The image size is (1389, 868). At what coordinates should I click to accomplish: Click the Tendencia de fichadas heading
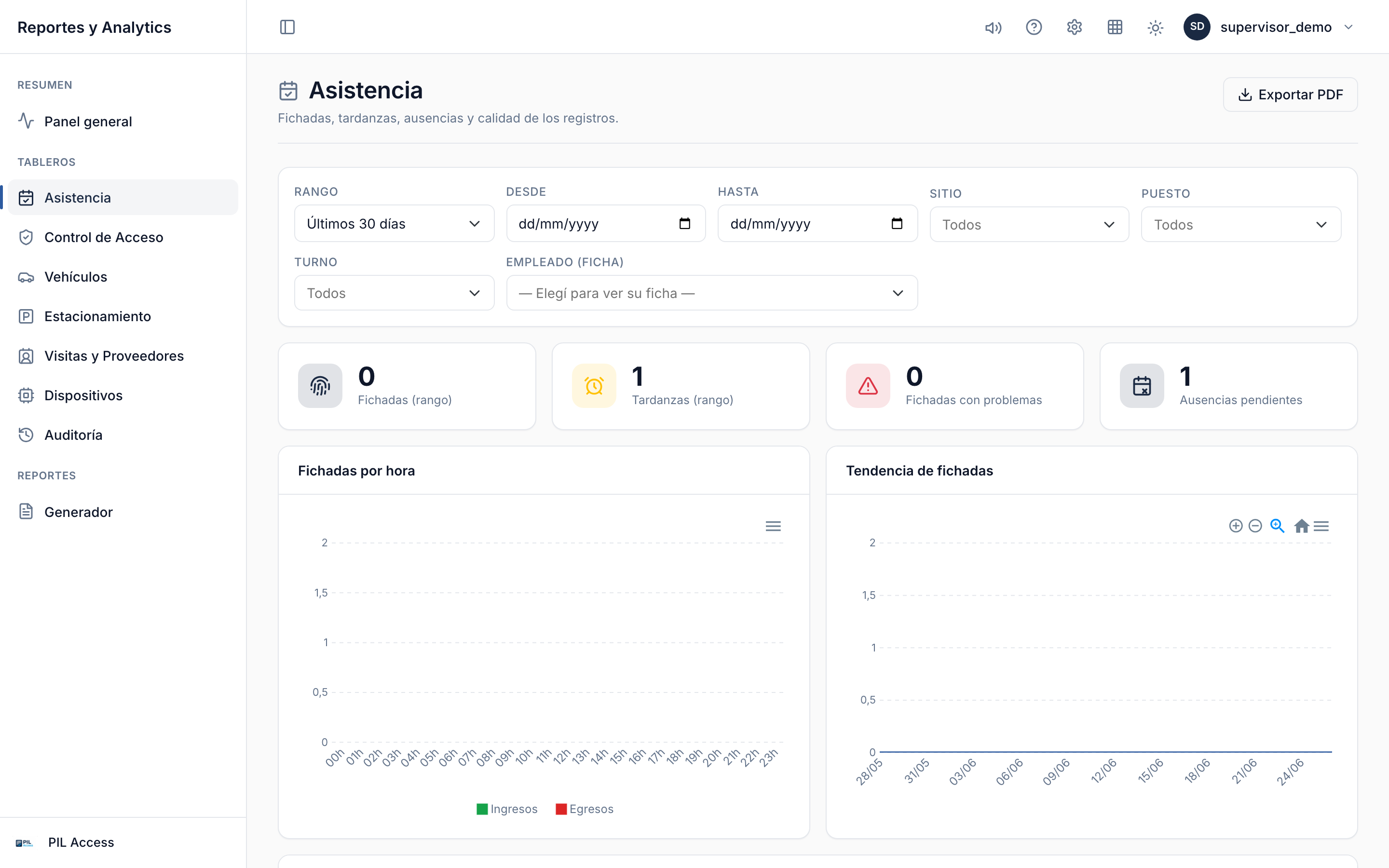tap(919, 471)
